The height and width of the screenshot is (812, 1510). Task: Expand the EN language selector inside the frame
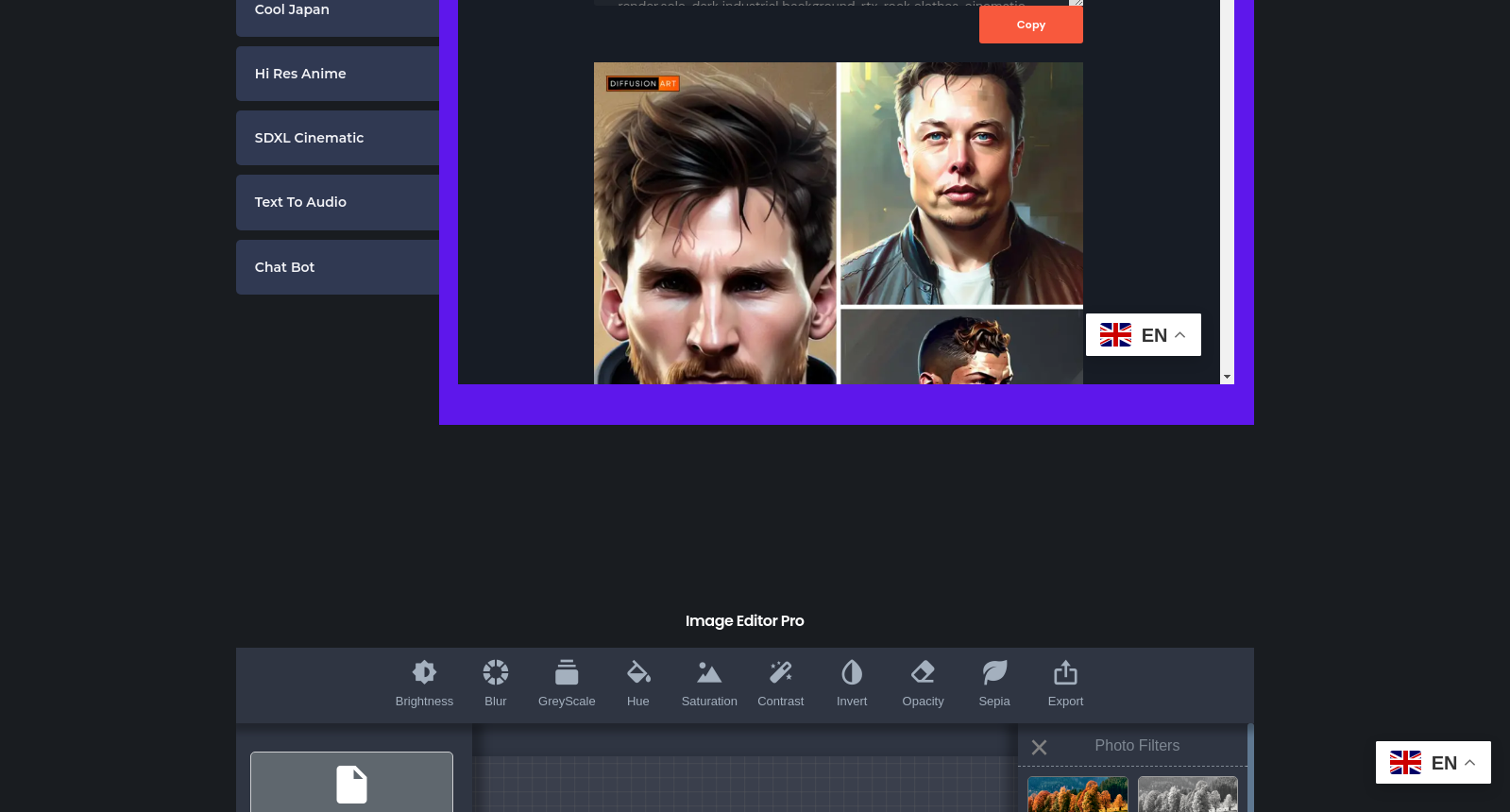click(x=1144, y=335)
